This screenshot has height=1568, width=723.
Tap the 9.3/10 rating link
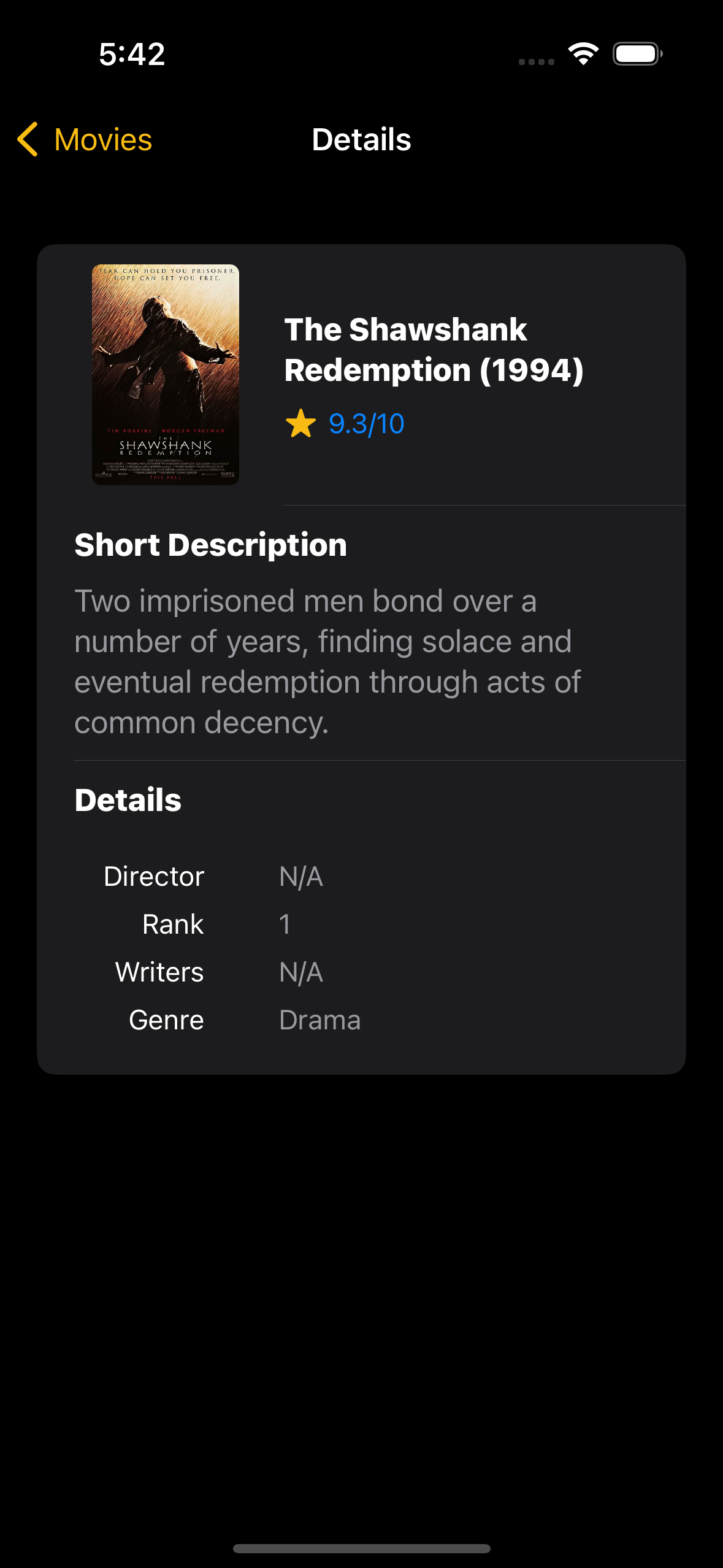(367, 423)
